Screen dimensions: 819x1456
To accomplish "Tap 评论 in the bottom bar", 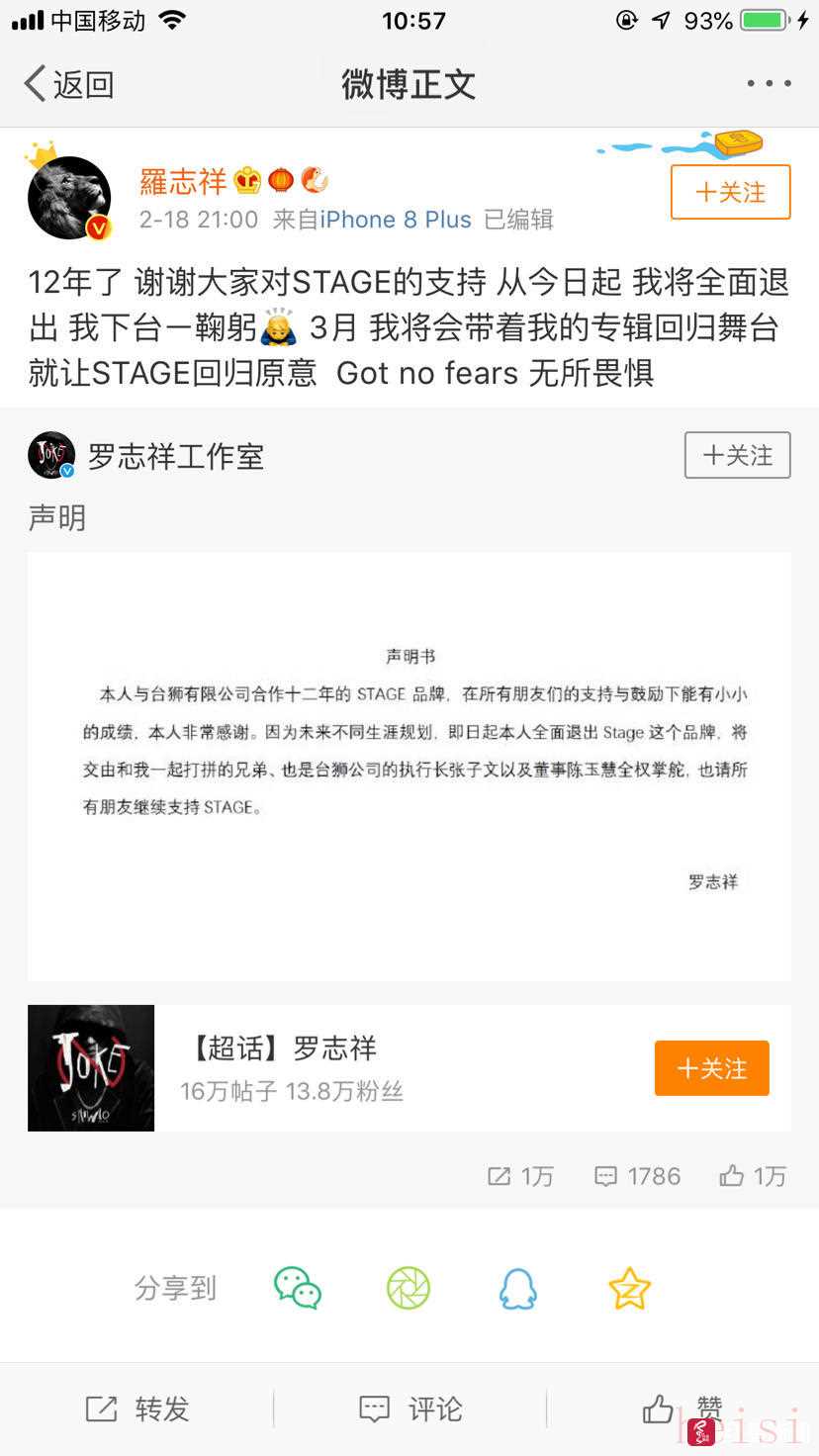I will 409,1410.
